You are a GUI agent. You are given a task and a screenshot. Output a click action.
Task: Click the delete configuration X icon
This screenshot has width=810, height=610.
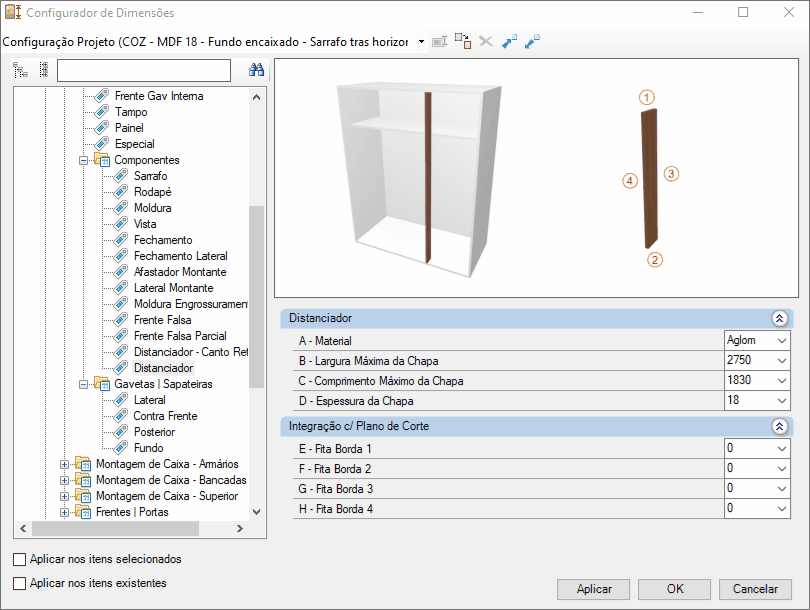(x=486, y=41)
